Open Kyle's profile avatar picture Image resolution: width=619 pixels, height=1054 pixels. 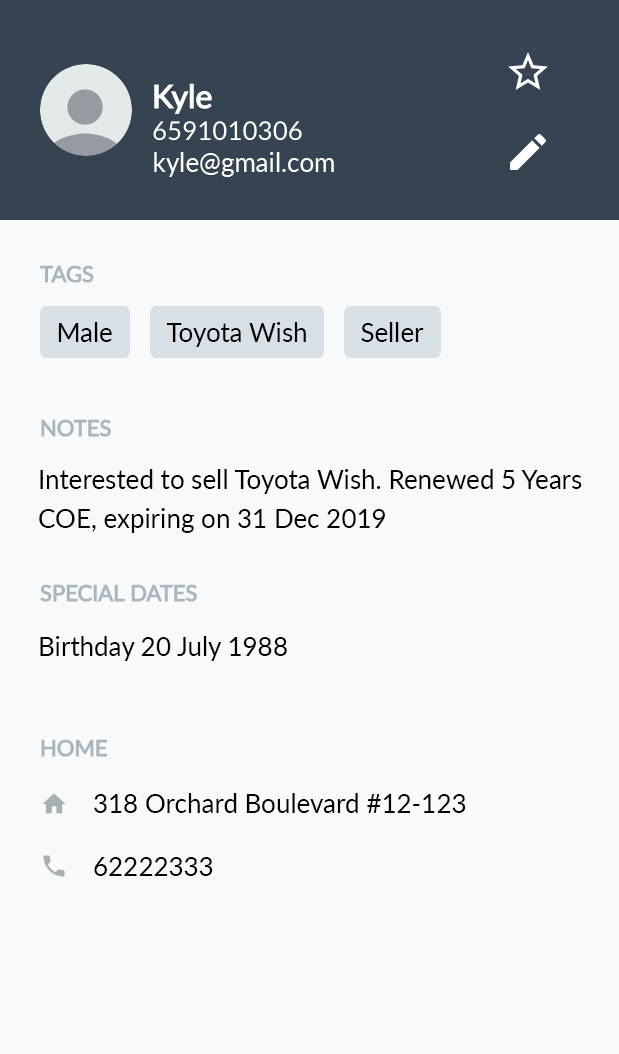click(x=86, y=110)
